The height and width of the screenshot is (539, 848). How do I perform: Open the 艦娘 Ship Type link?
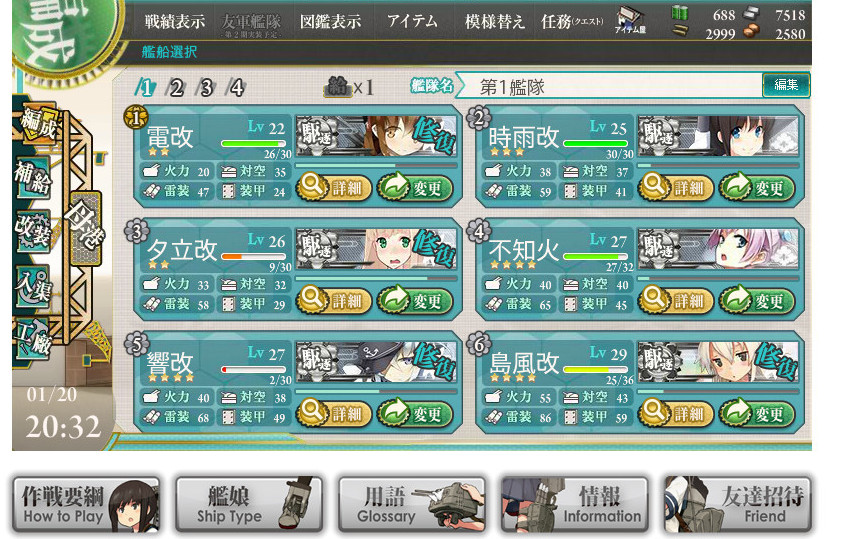click(x=250, y=505)
